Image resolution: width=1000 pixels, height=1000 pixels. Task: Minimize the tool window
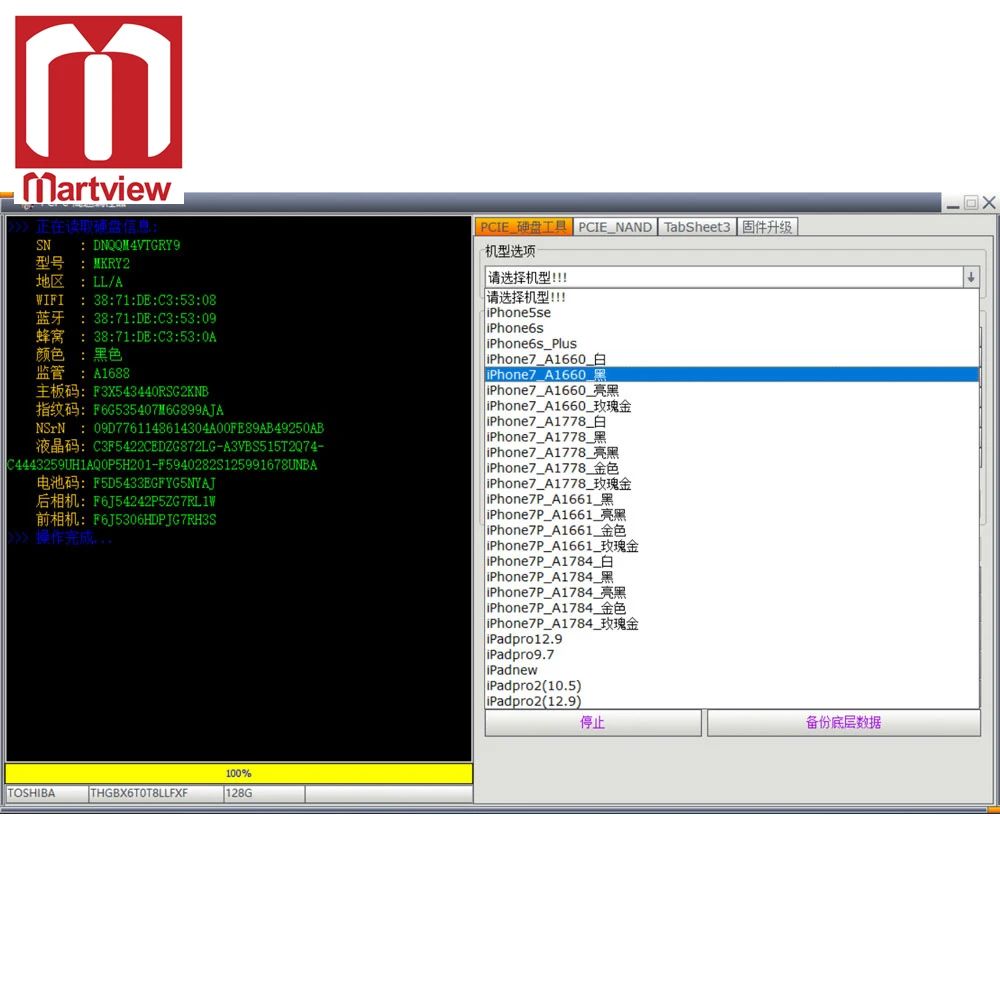click(x=953, y=204)
